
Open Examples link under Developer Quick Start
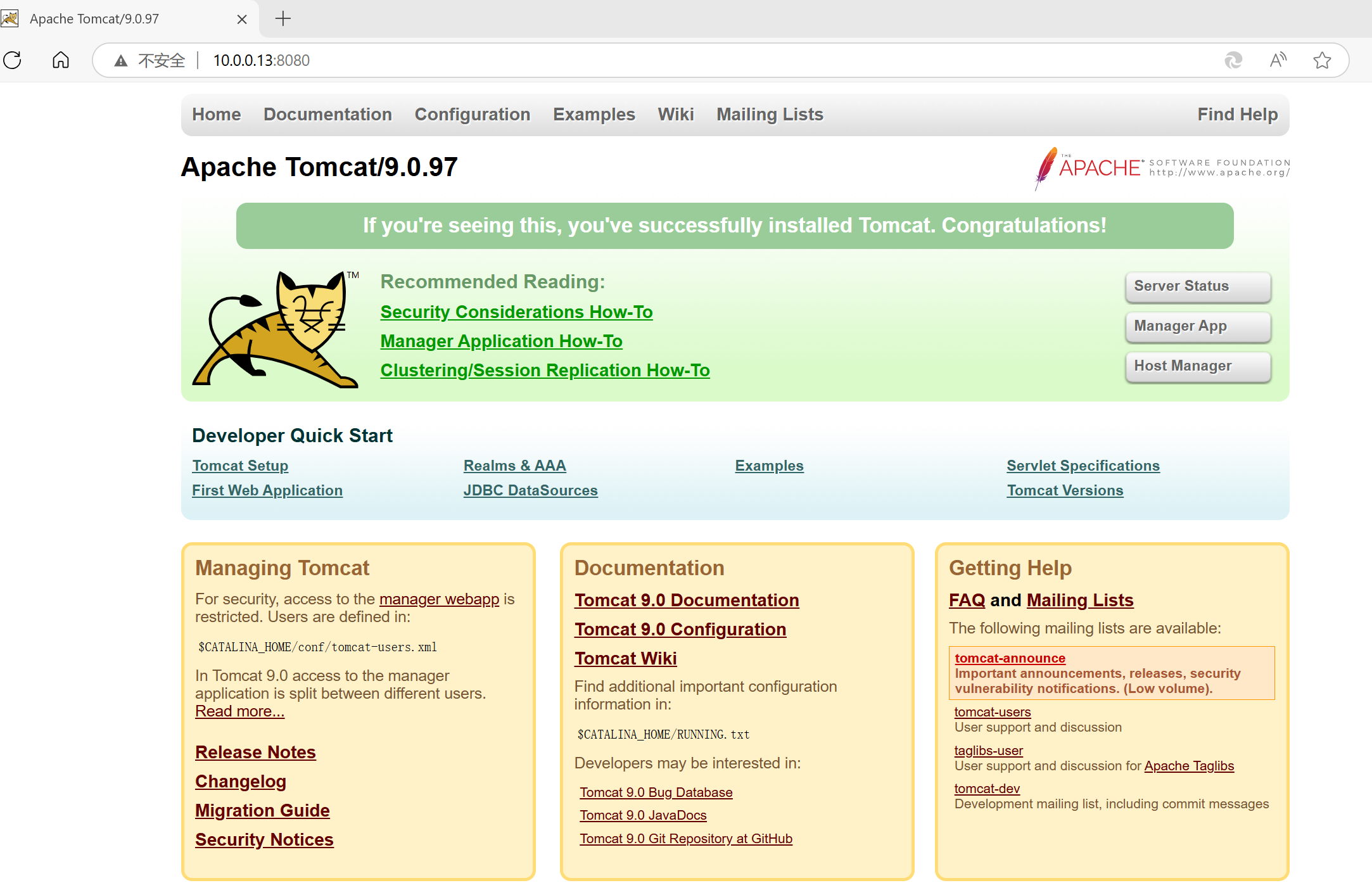(x=769, y=466)
